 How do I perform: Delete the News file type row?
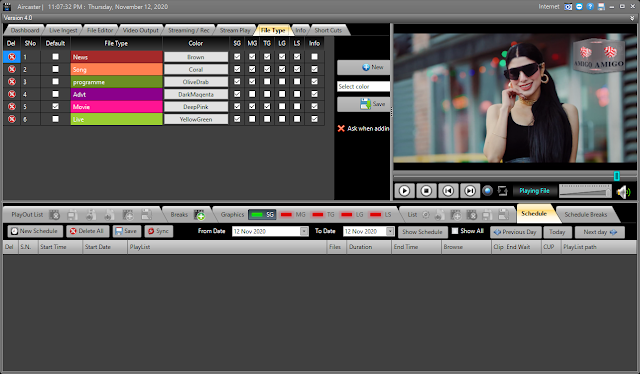[12, 57]
